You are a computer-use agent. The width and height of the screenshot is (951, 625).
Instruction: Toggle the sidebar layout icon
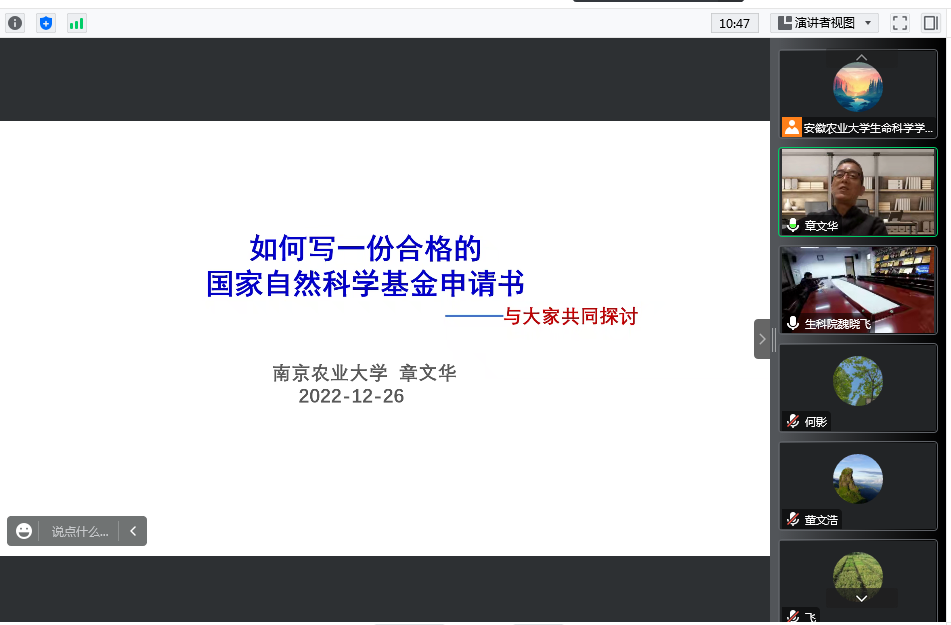pos(930,23)
